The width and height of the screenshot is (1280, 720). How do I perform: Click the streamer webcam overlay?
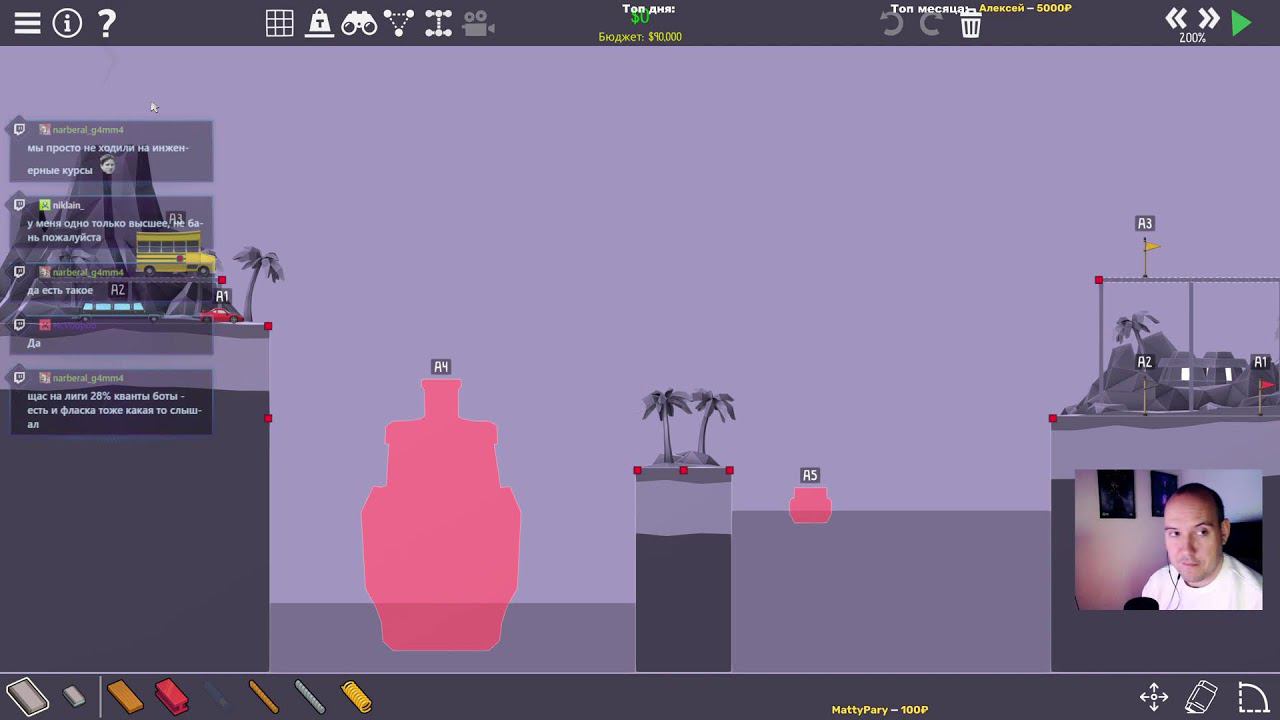1168,540
